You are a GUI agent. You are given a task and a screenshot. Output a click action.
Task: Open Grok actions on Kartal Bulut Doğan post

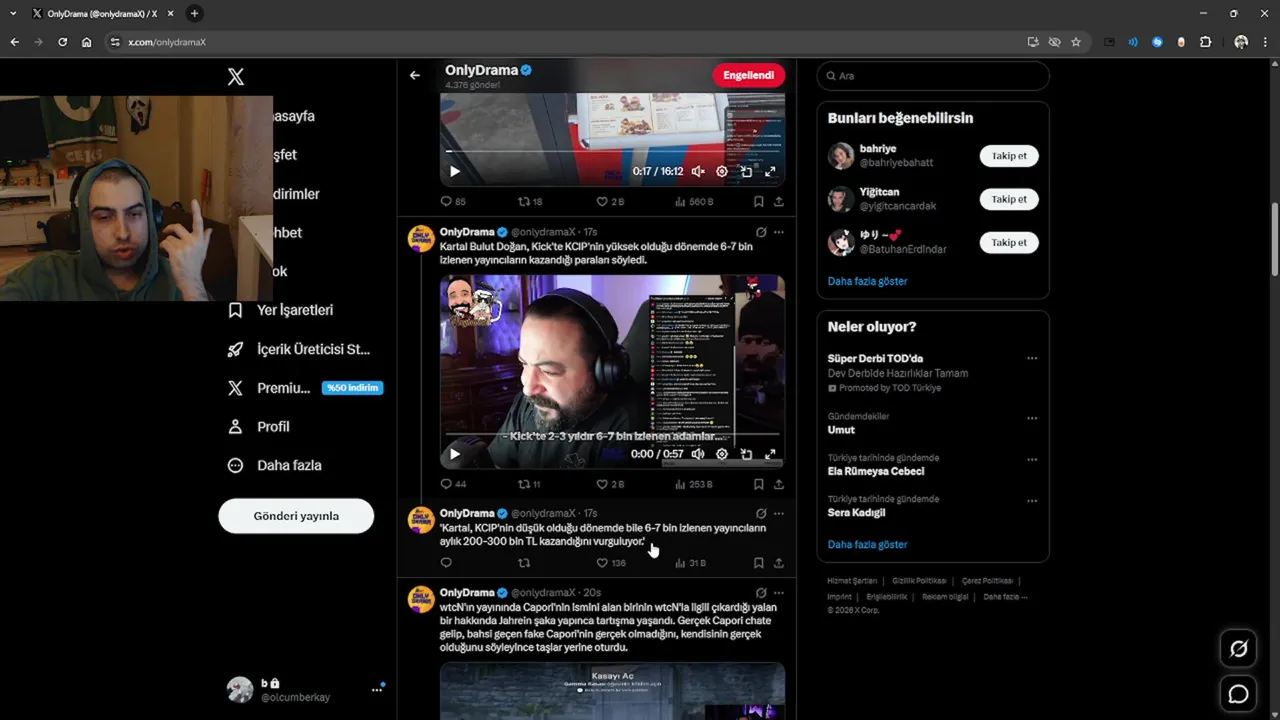pyautogui.click(x=761, y=232)
